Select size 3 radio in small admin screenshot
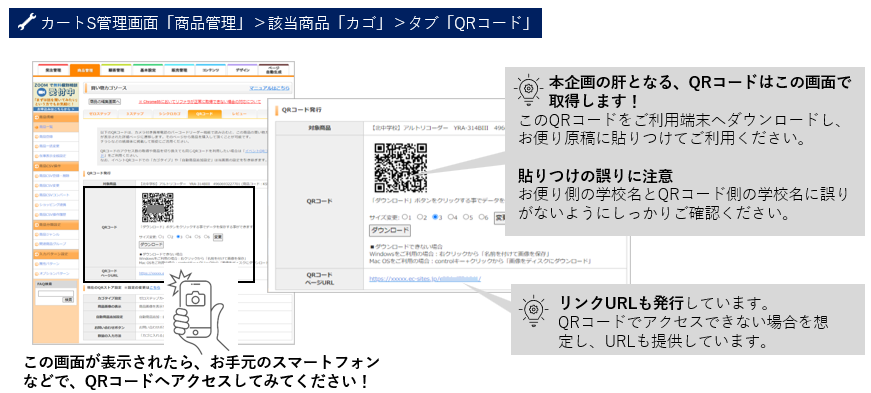871x393 pixels. (x=178, y=236)
